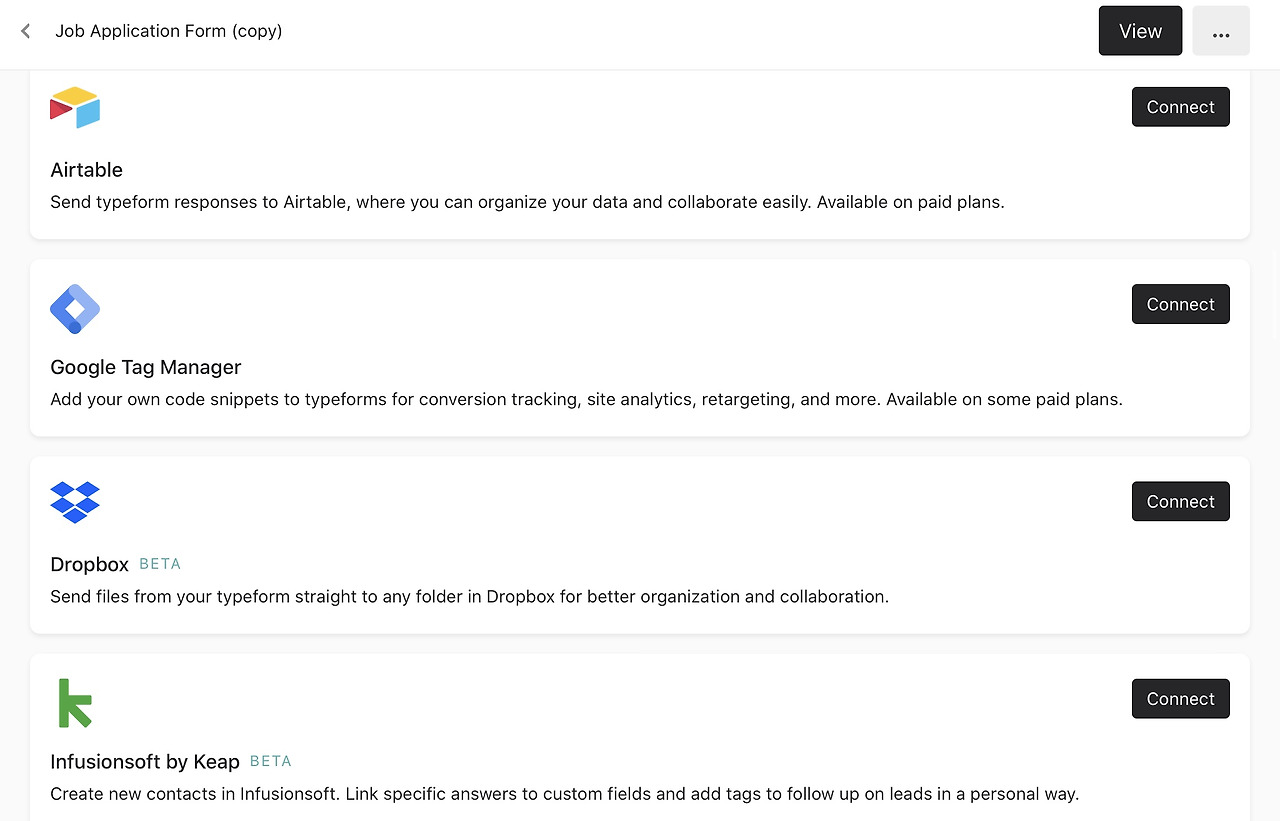Click the Airtable logo icon
1280x821 pixels.
point(75,107)
